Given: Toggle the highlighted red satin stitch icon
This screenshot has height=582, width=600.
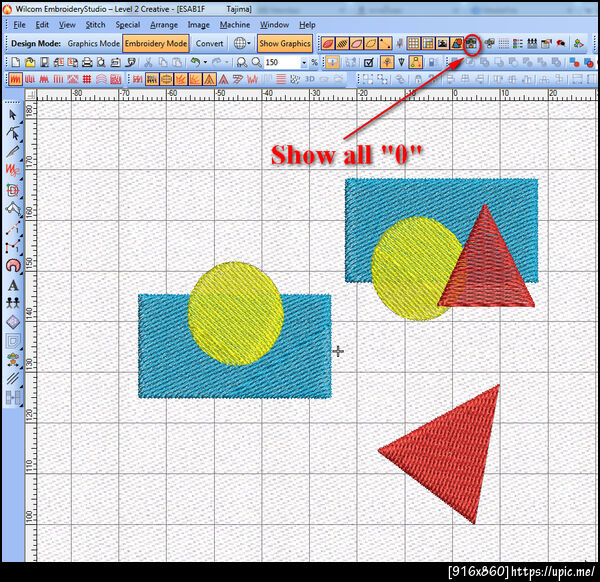Looking at the screenshot, I should [15, 79].
